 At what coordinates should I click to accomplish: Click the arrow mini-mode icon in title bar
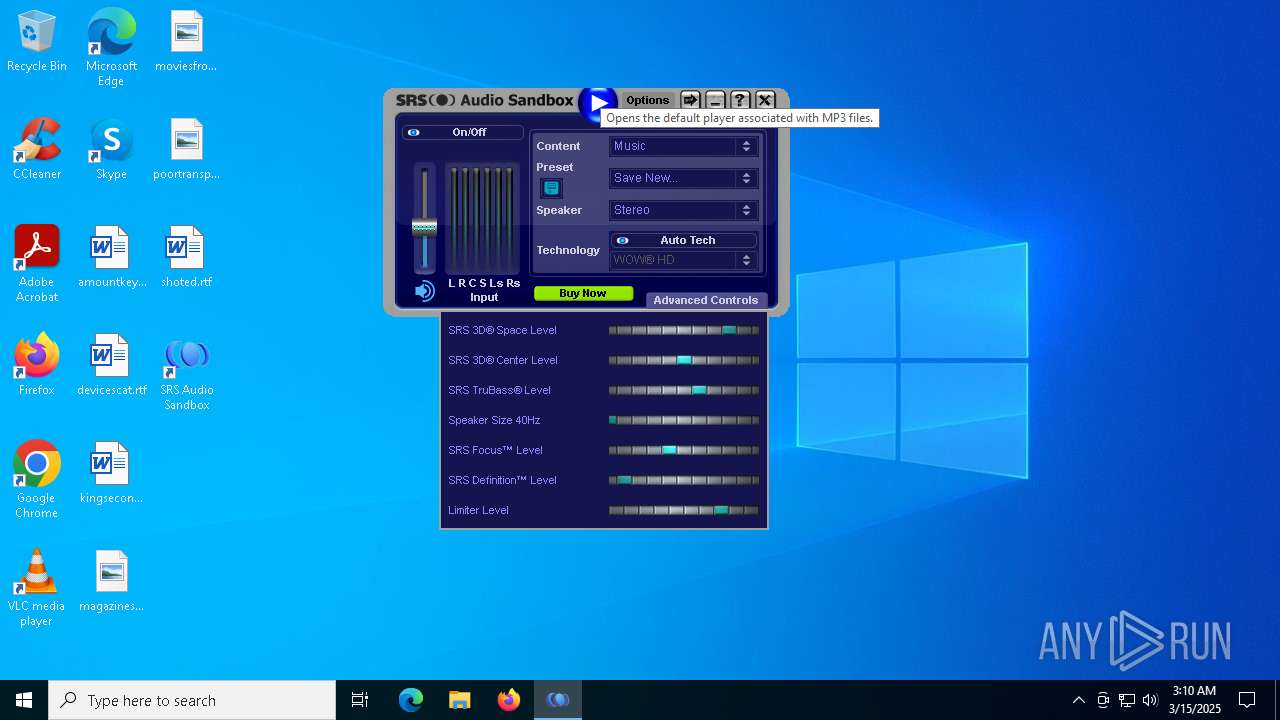(690, 100)
